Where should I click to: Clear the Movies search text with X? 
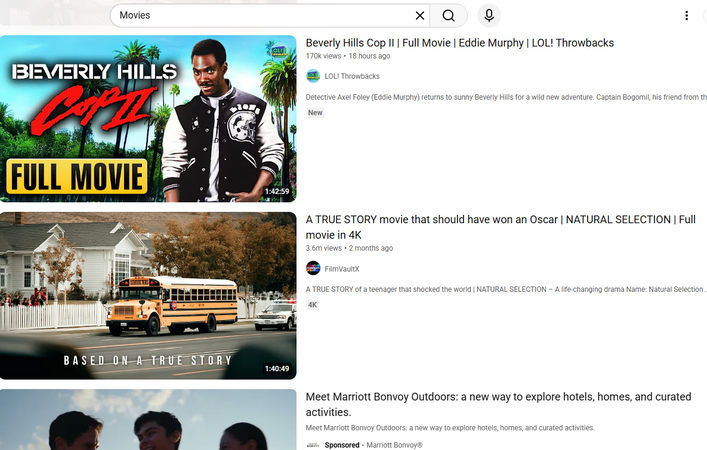click(x=420, y=16)
